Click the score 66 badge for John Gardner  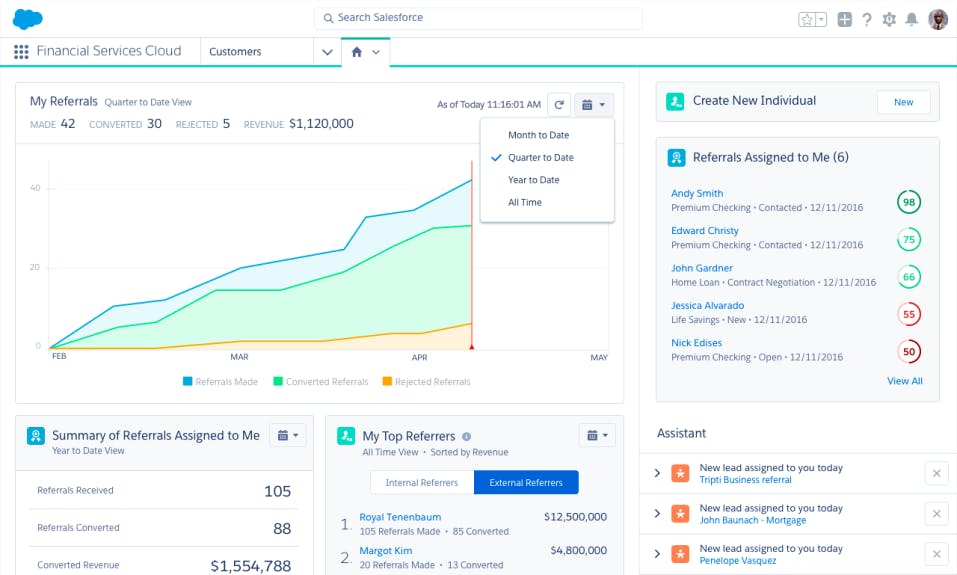909,277
